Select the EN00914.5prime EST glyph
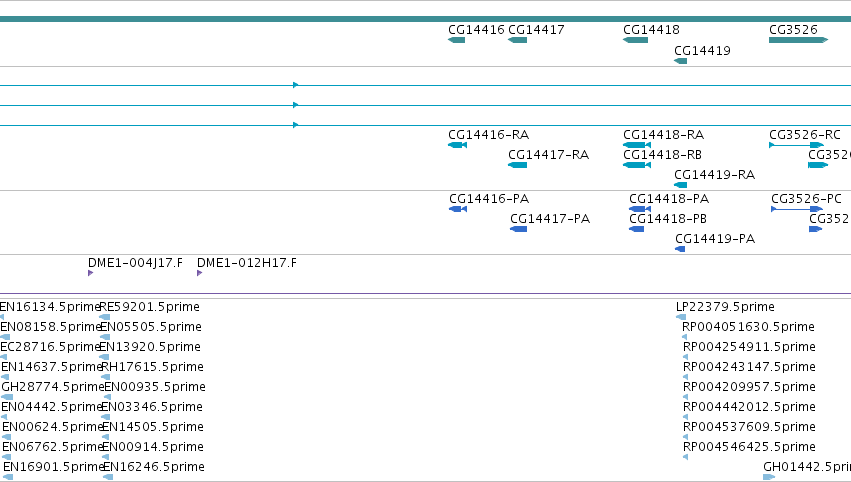This screenshot has height=482, width=851. click(106, 457)
